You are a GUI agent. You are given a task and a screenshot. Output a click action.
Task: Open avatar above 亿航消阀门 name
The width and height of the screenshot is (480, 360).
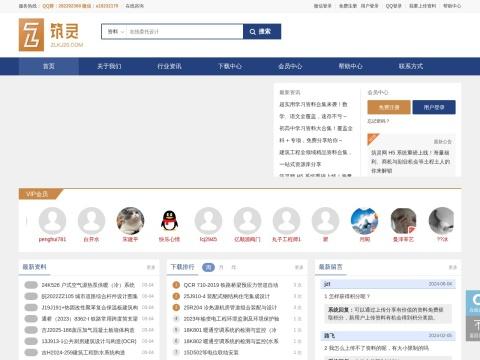click(247, 221)
